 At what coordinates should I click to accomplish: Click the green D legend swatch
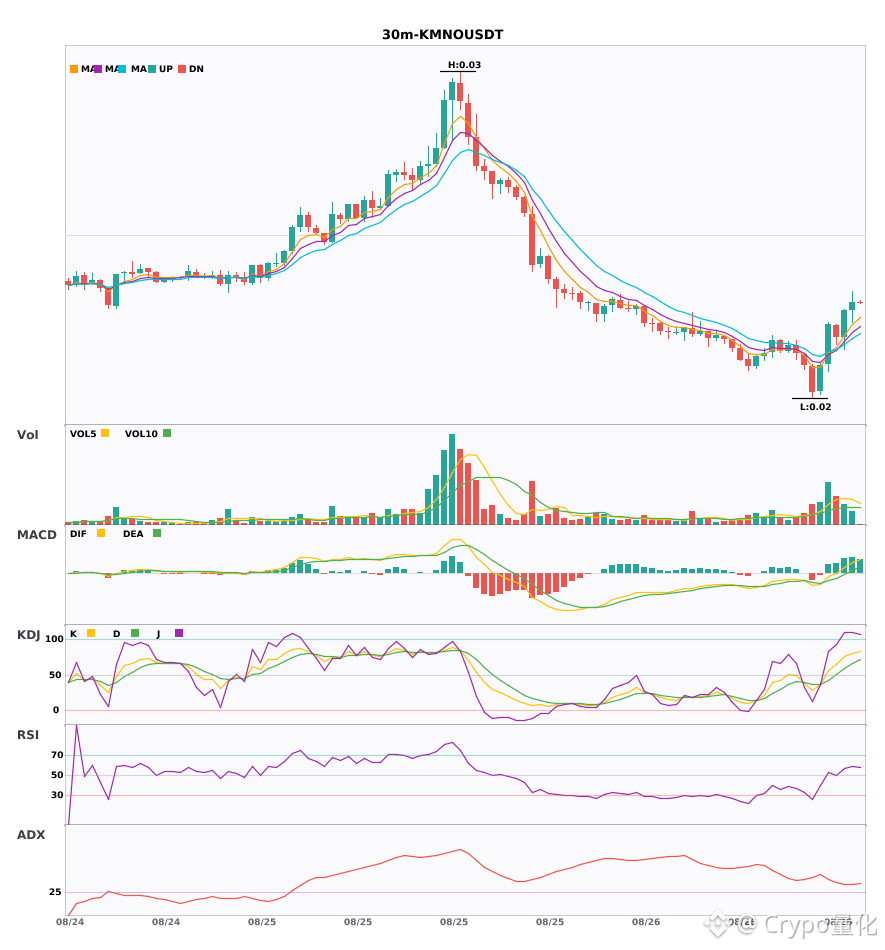coord(135,633)
